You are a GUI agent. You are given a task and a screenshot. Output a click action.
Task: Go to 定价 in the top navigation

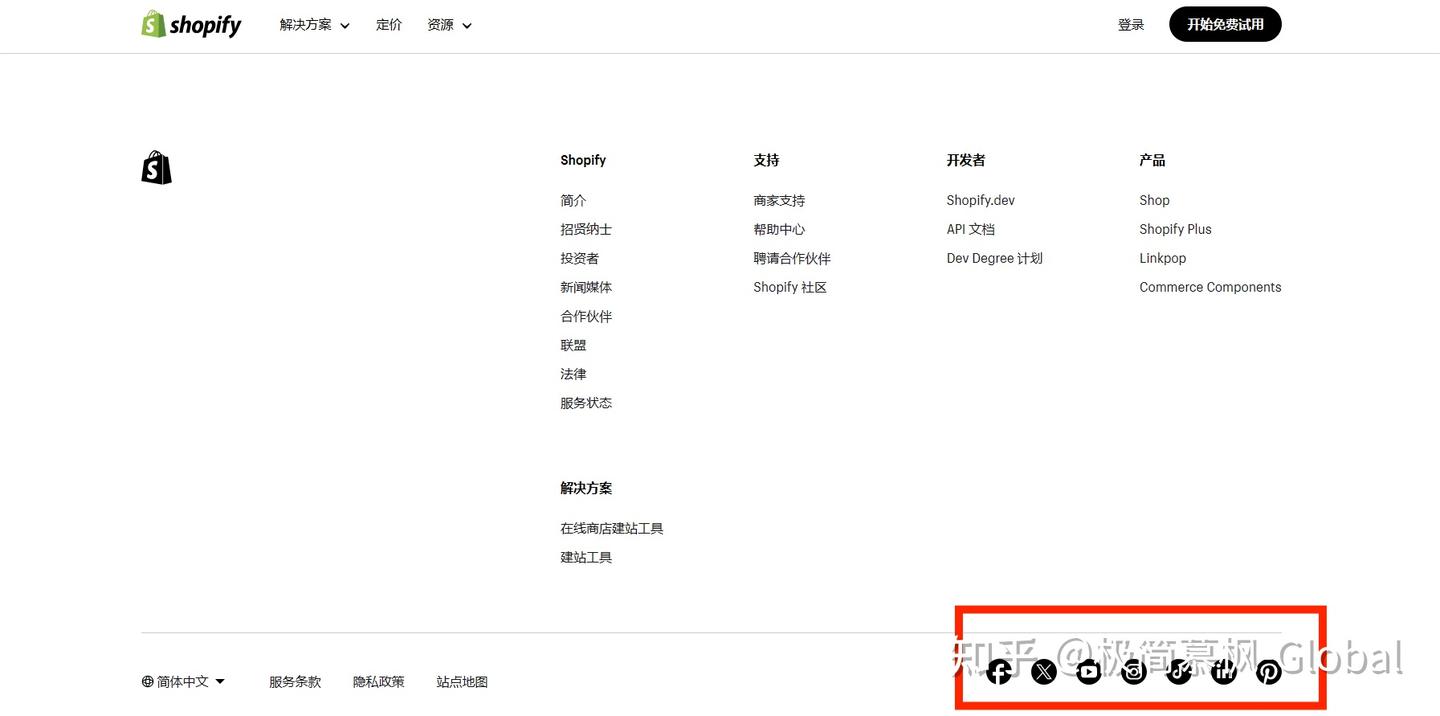click(389, 25)
